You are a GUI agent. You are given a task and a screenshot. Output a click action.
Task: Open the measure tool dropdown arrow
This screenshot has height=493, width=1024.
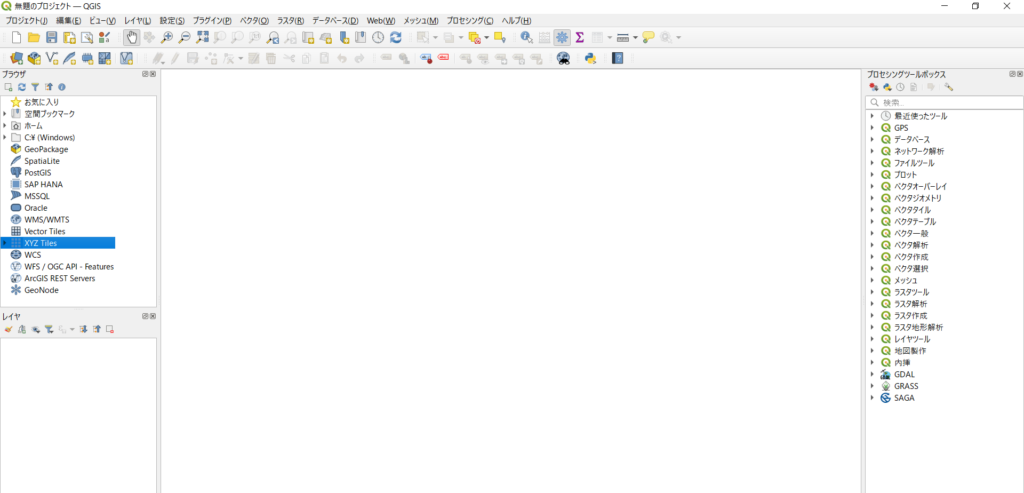tap(635, 38)
